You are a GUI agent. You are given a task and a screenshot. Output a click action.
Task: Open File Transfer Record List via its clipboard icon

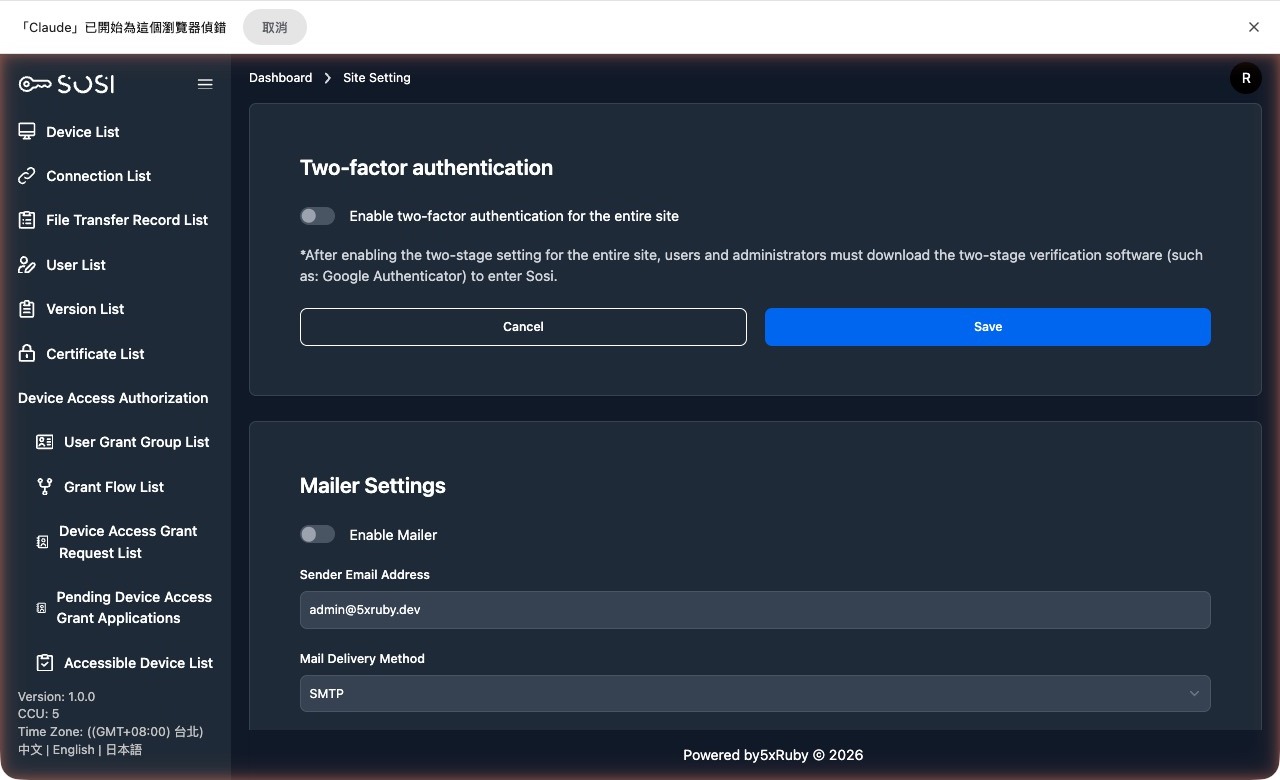(26, 220)
